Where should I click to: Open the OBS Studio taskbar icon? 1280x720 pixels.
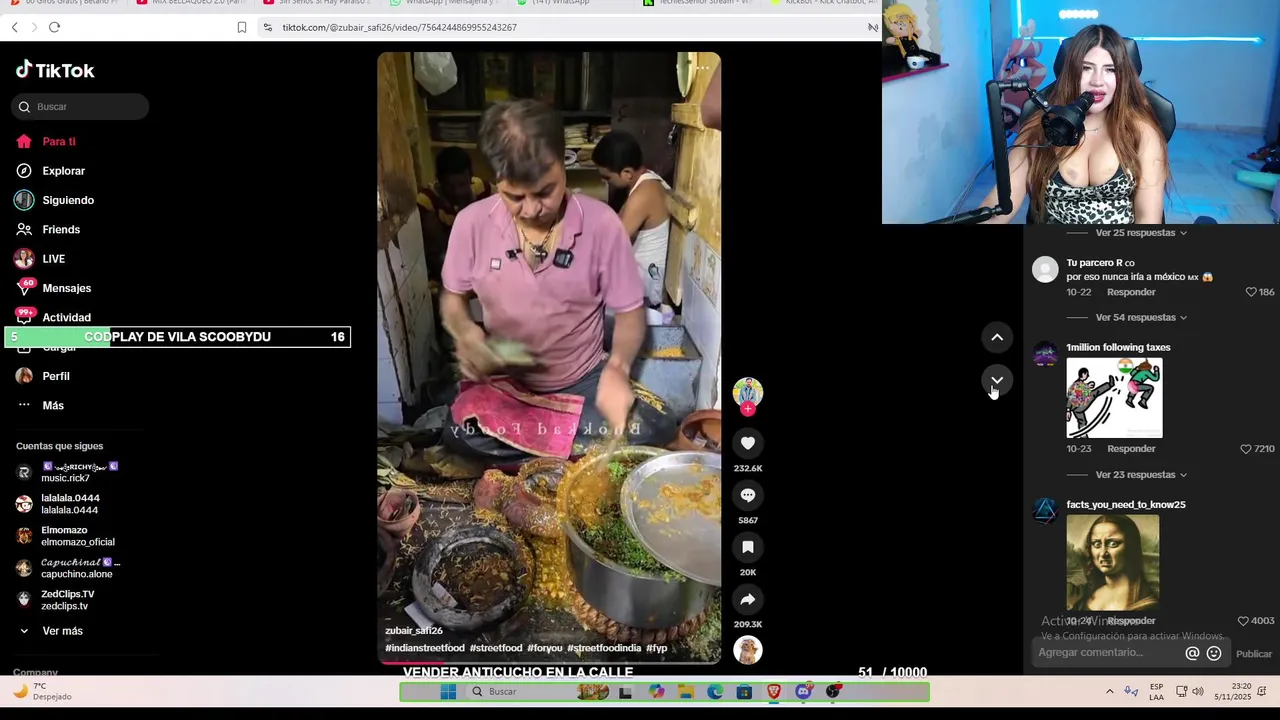pos(833,692)
